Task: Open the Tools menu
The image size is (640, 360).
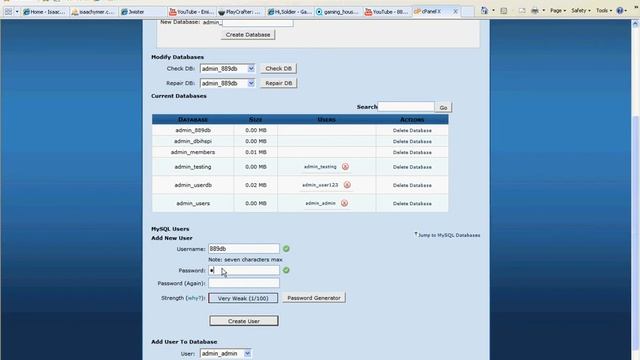Action: click(604, 11)
